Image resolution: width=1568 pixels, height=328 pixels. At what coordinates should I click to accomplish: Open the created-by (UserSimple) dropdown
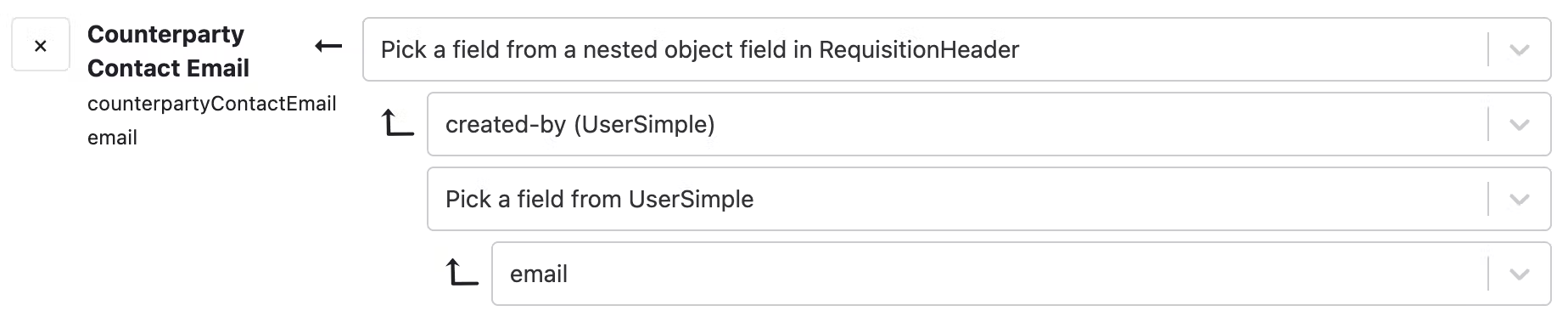point(989,125)
